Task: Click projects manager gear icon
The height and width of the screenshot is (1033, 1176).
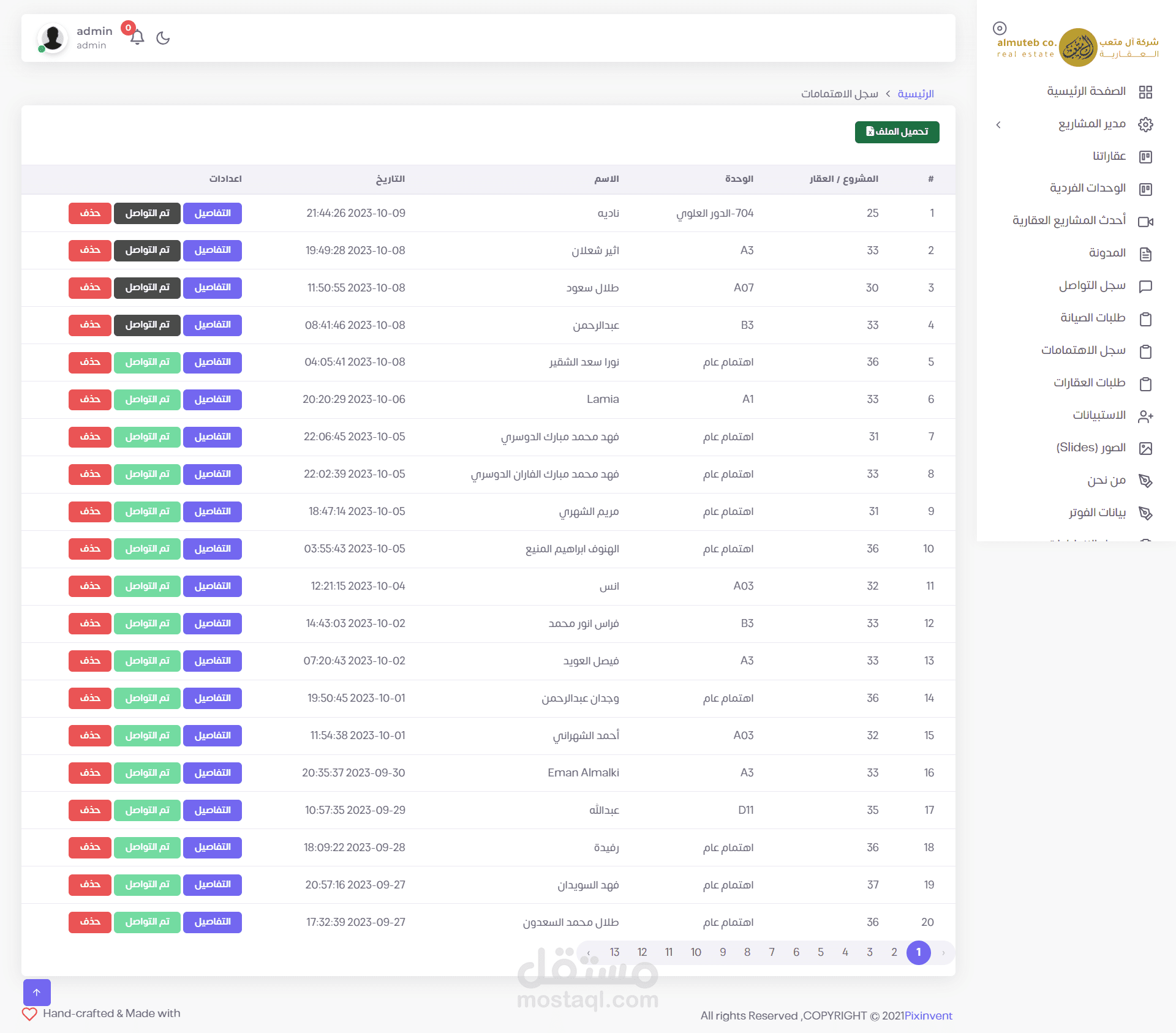Action: coord(1145,124)
